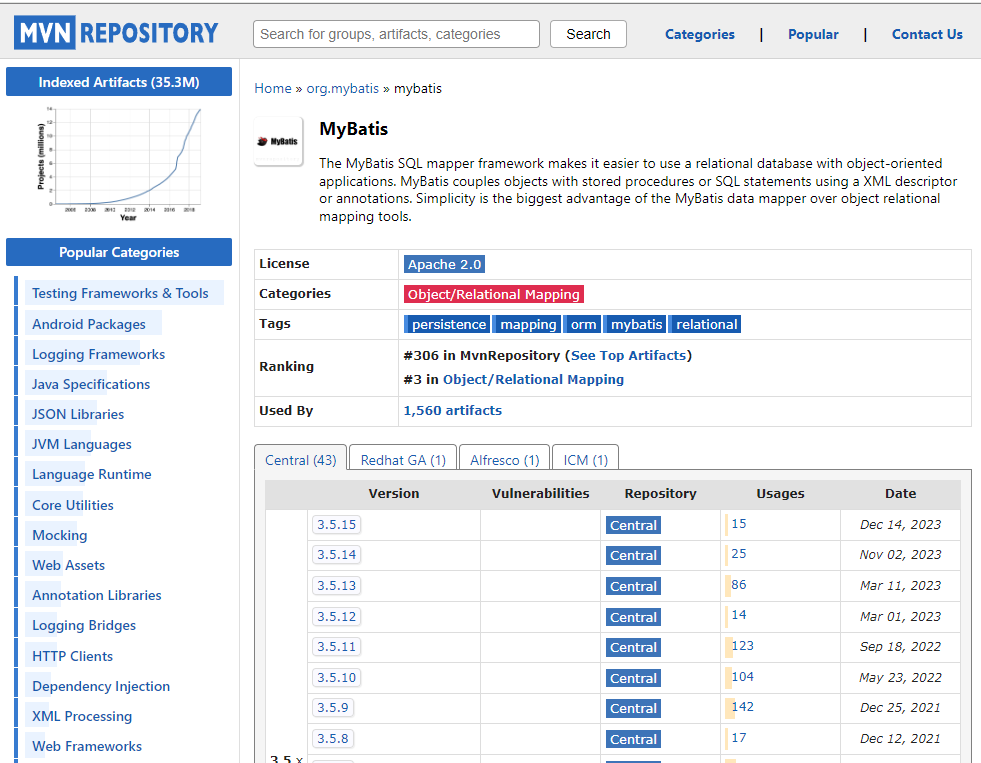
Task: Open Java Specifications category
Action: click(91, 384)
